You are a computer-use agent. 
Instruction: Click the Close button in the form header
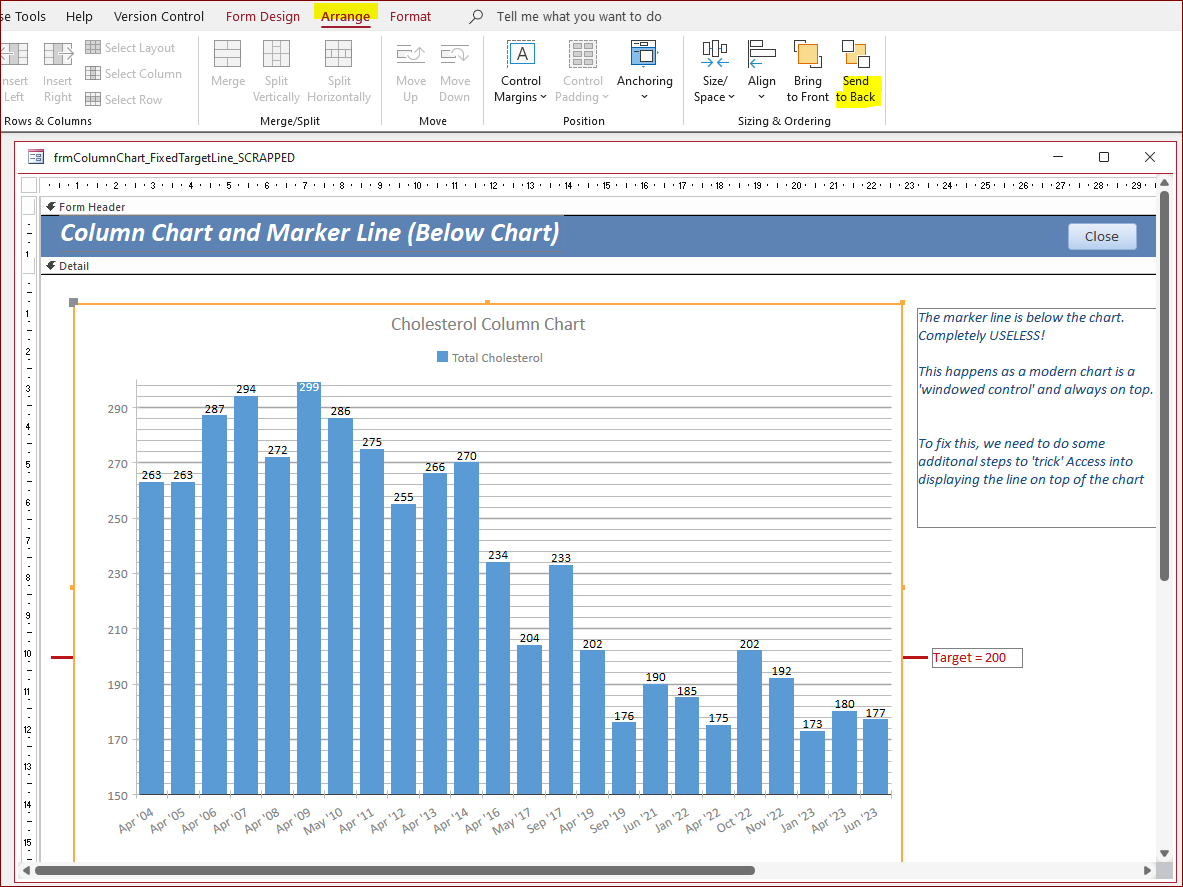(x=1102, y=236)
